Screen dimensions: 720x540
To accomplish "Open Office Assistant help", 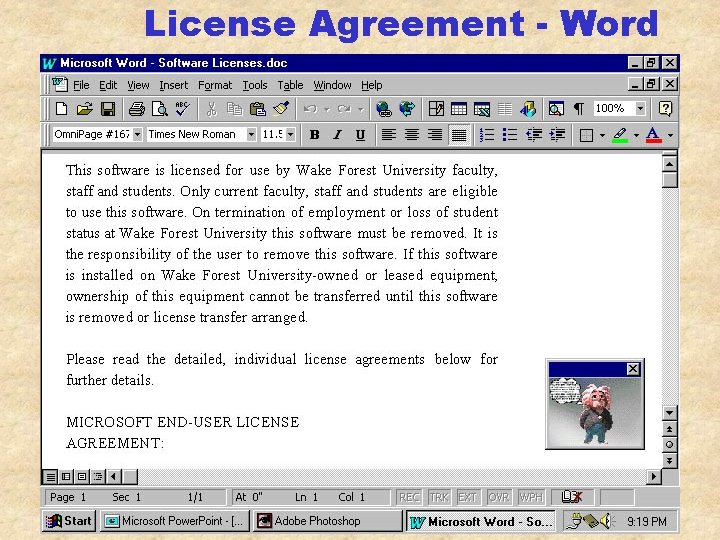I will click(x=665, y=109).
